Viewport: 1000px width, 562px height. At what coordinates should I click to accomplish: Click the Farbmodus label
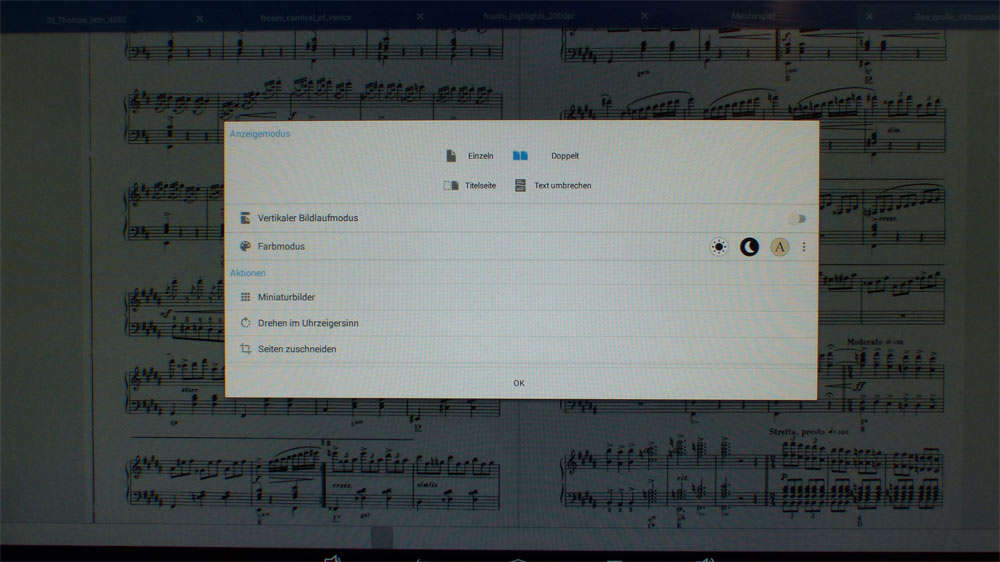click(281, 246)
